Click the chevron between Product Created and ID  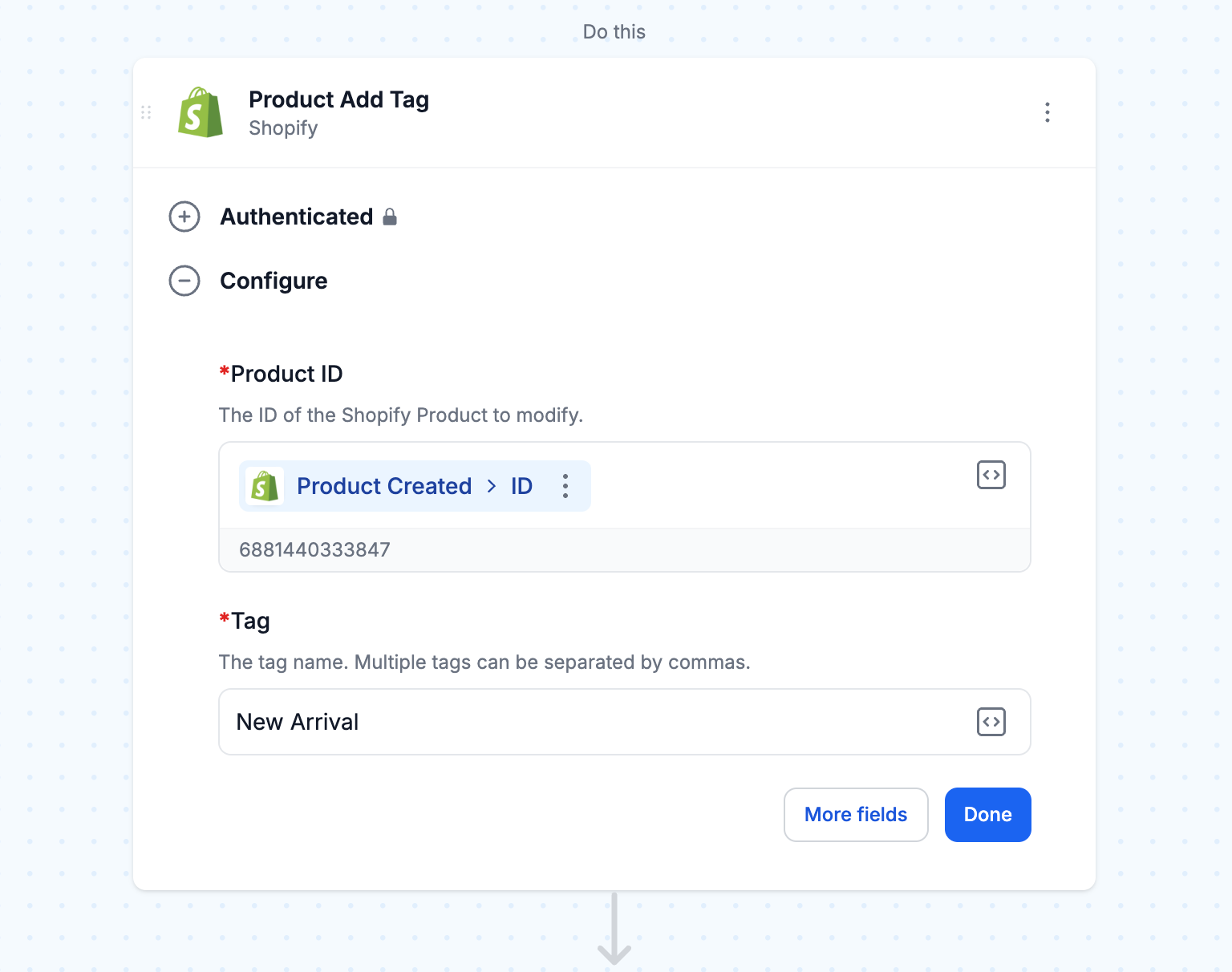point(492,486)
